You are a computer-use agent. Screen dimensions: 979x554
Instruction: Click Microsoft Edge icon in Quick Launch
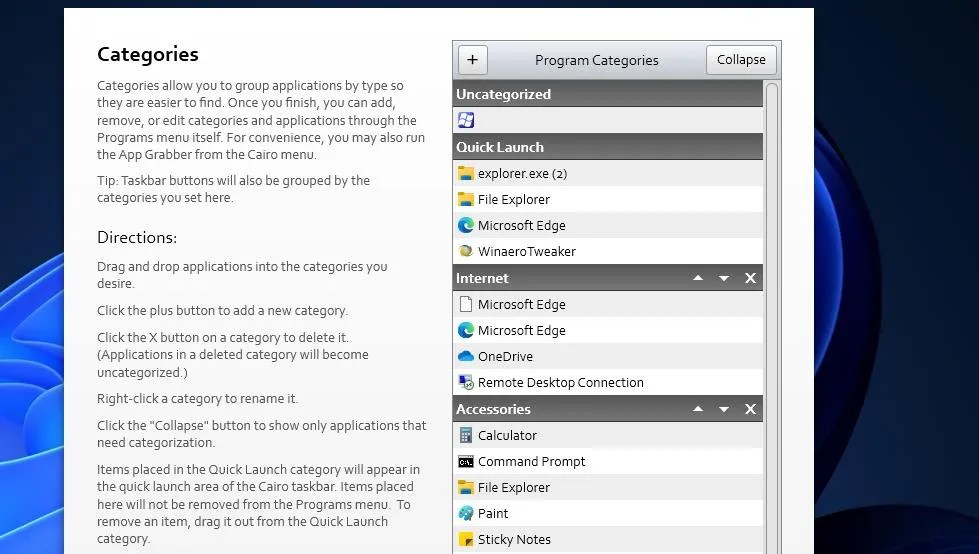[466, 225]
